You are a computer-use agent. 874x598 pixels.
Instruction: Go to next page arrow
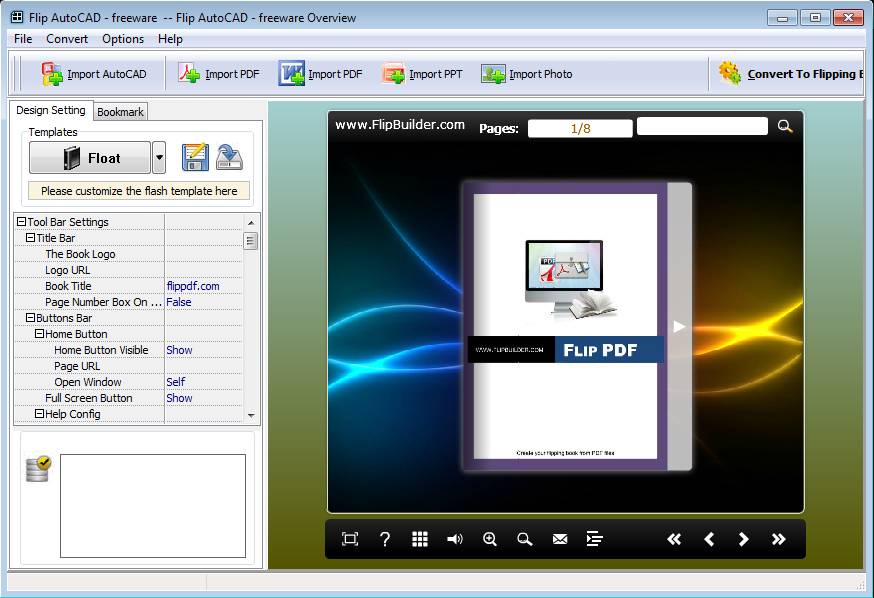(744, 539)
